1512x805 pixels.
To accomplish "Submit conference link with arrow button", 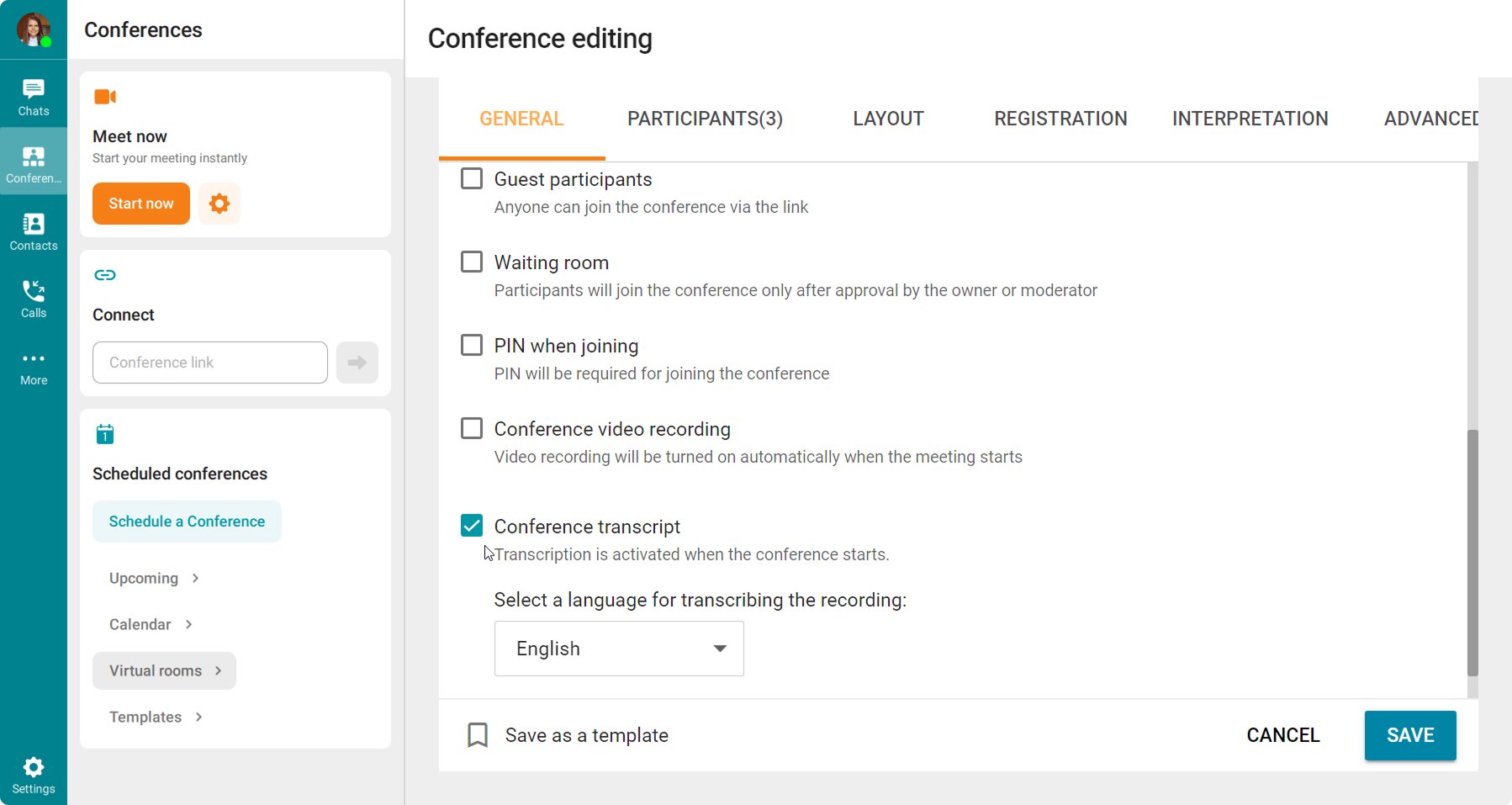I will click(x=357, y=363).
